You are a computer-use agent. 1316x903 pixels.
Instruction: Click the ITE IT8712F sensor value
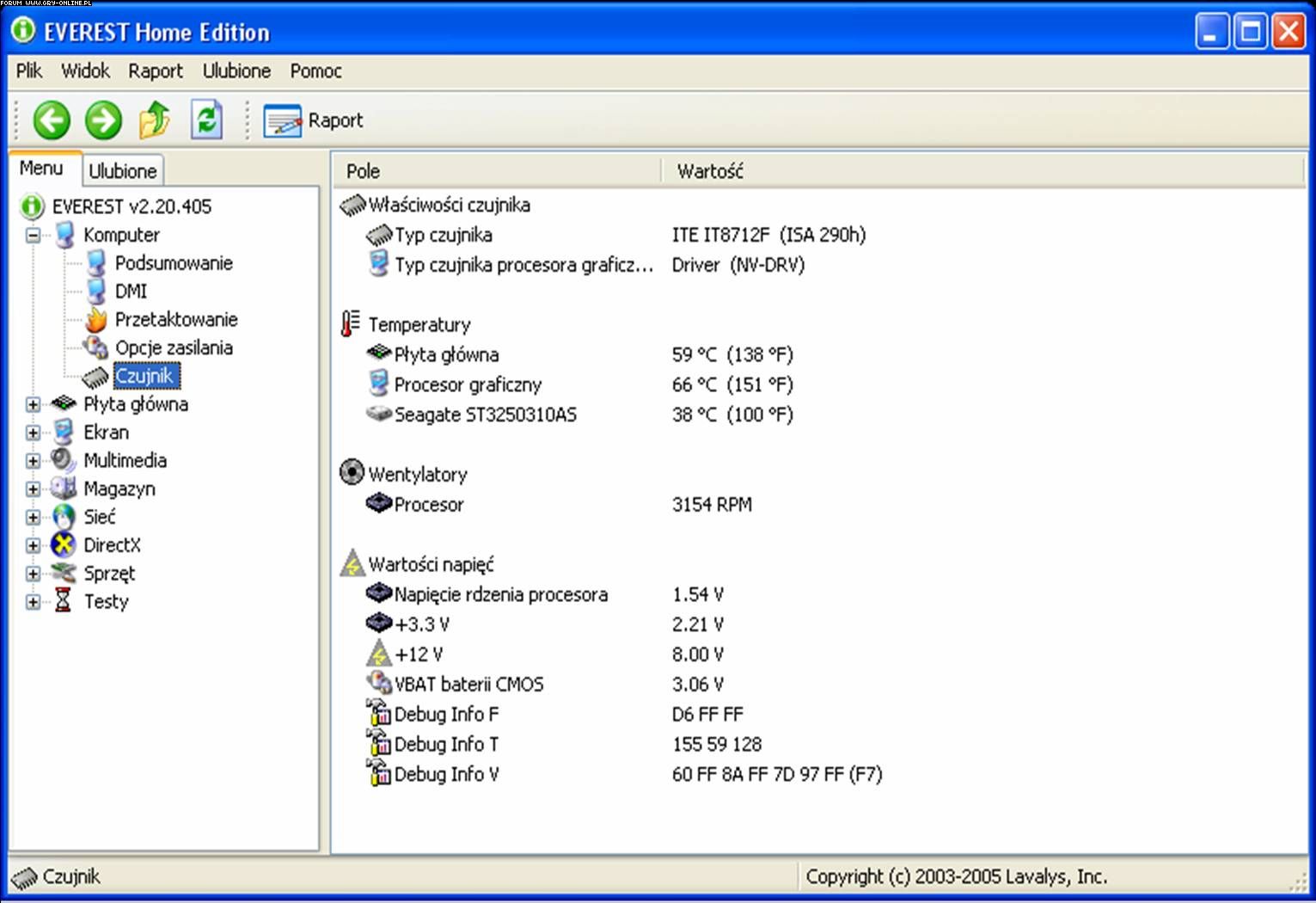[768, 235]
